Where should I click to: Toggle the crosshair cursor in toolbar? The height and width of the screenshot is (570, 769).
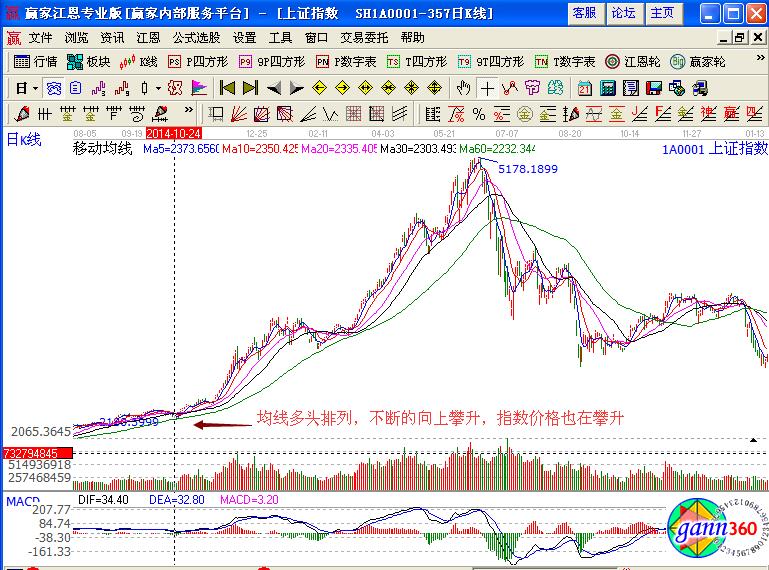(x=486, y=88)
